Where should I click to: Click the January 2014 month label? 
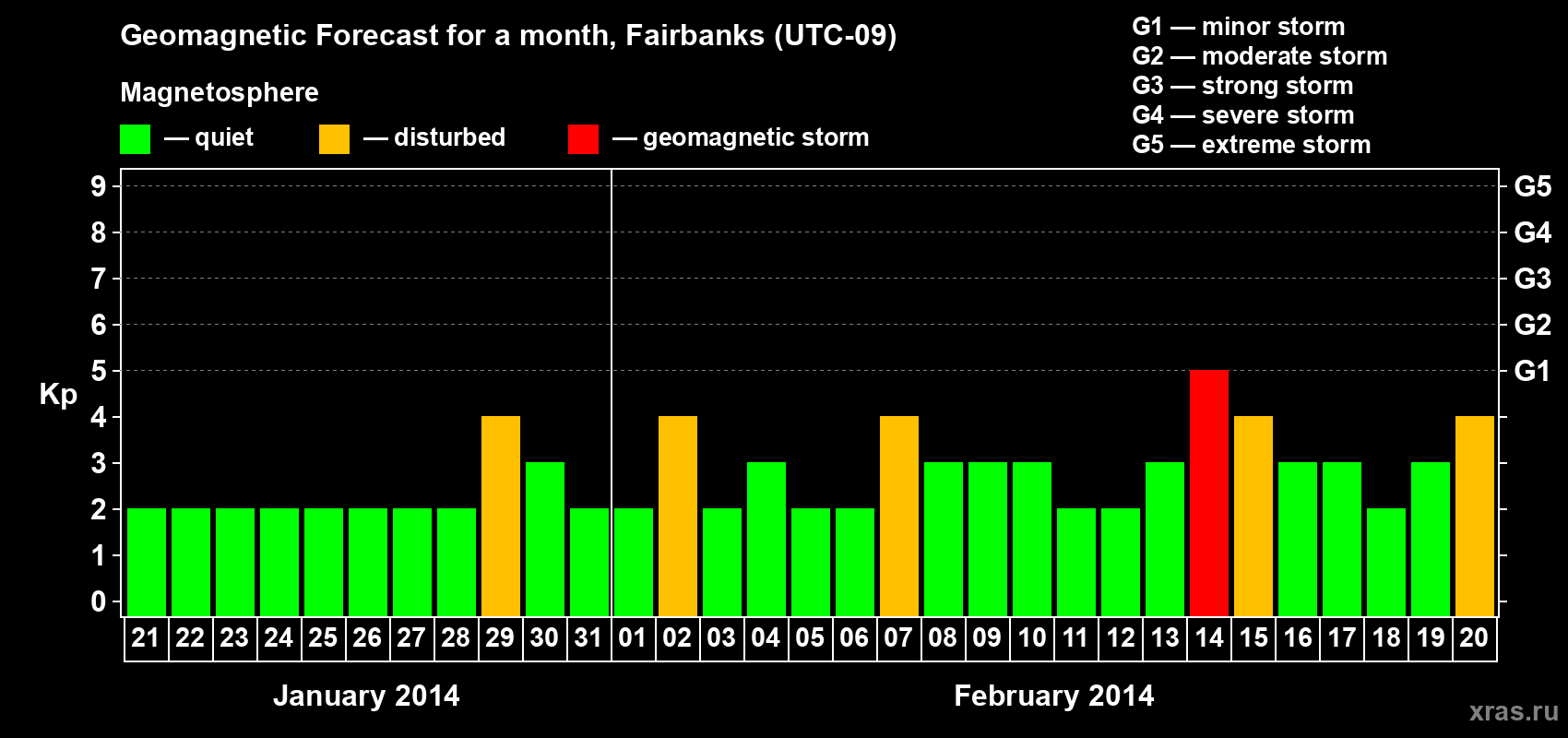[x=366, y=696]
